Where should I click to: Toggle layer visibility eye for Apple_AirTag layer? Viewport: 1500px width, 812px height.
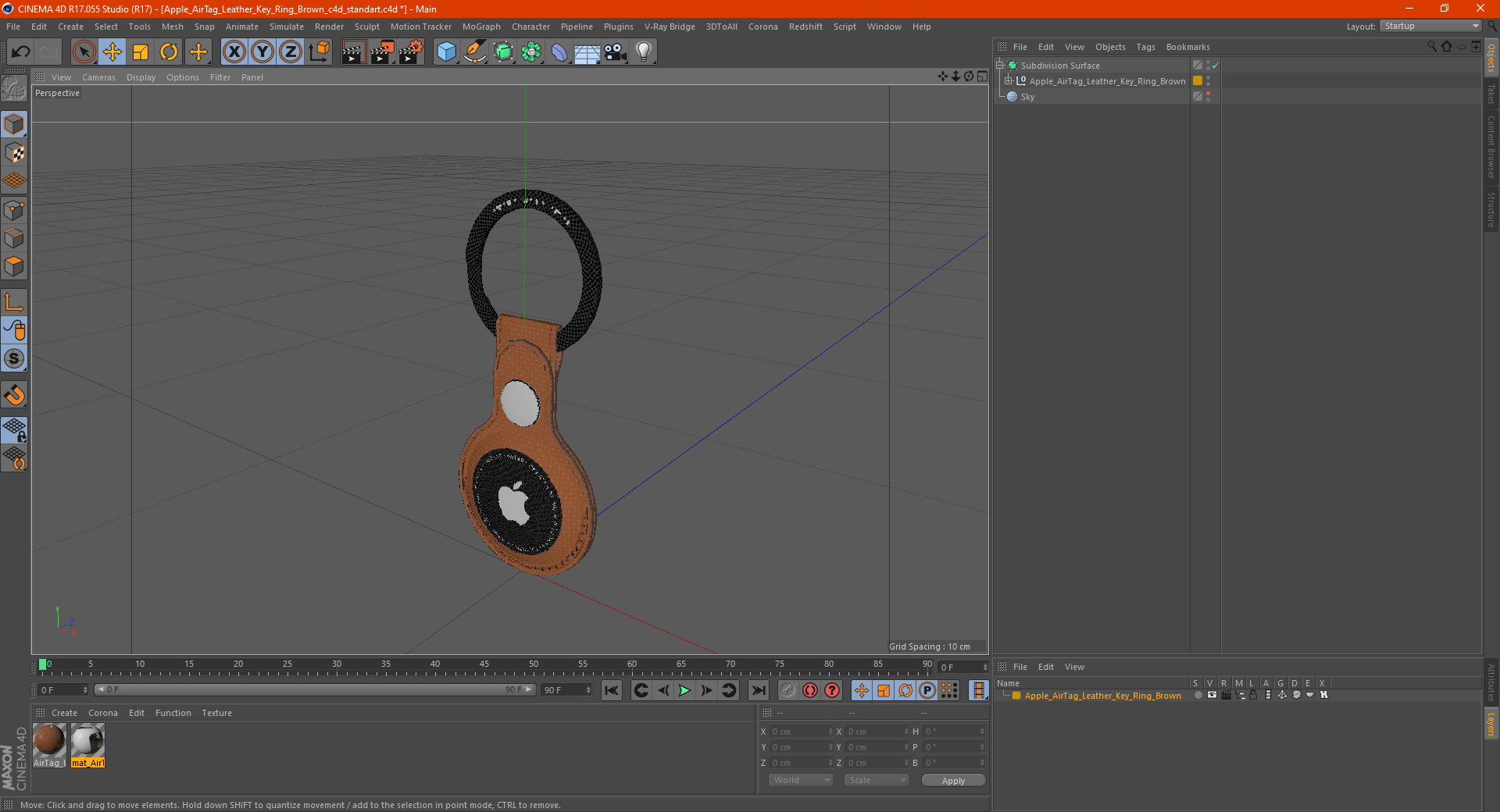[x=1212, y=695]
